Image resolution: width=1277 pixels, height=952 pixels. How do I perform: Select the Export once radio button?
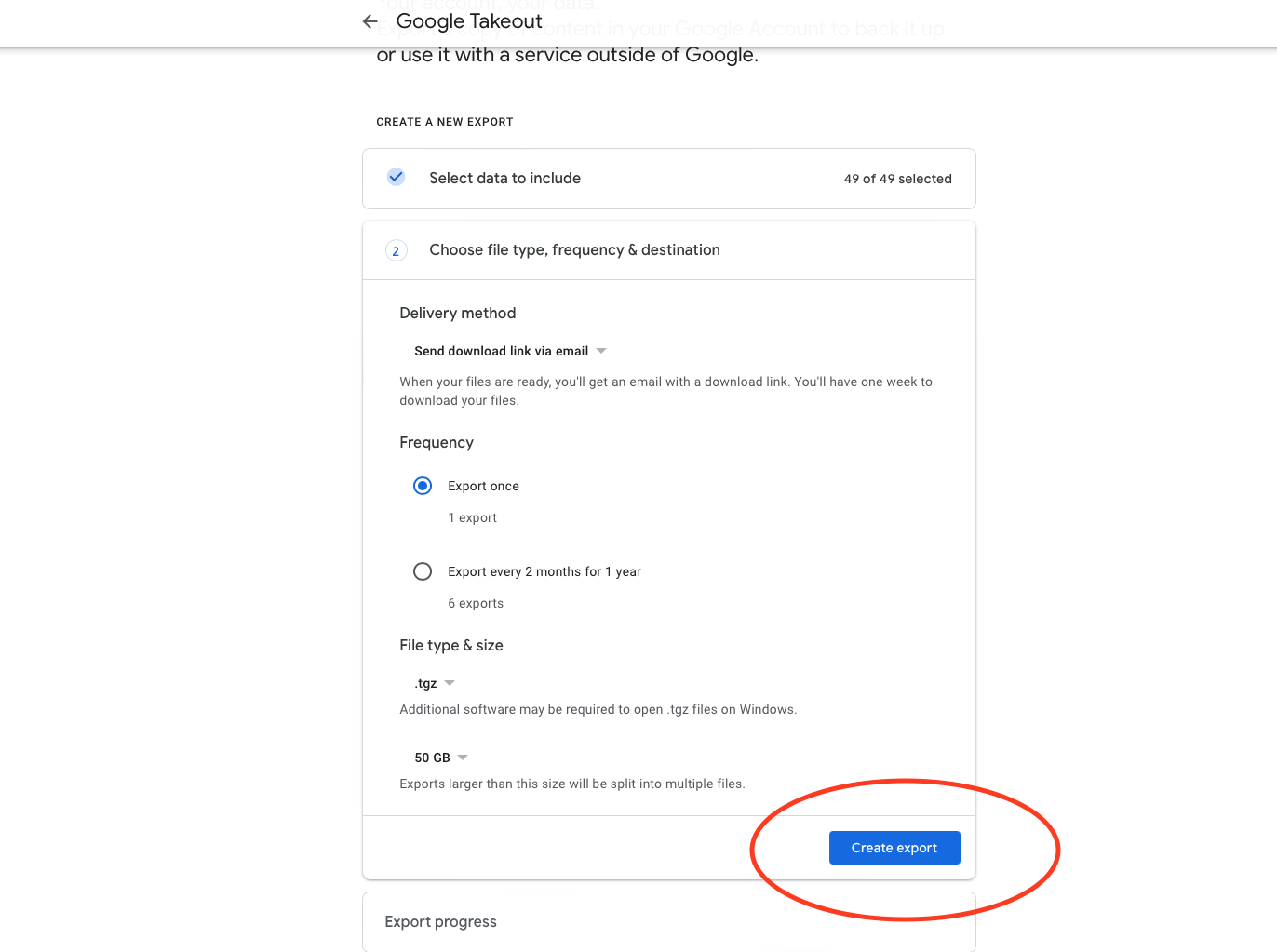[x=423, y=486]
